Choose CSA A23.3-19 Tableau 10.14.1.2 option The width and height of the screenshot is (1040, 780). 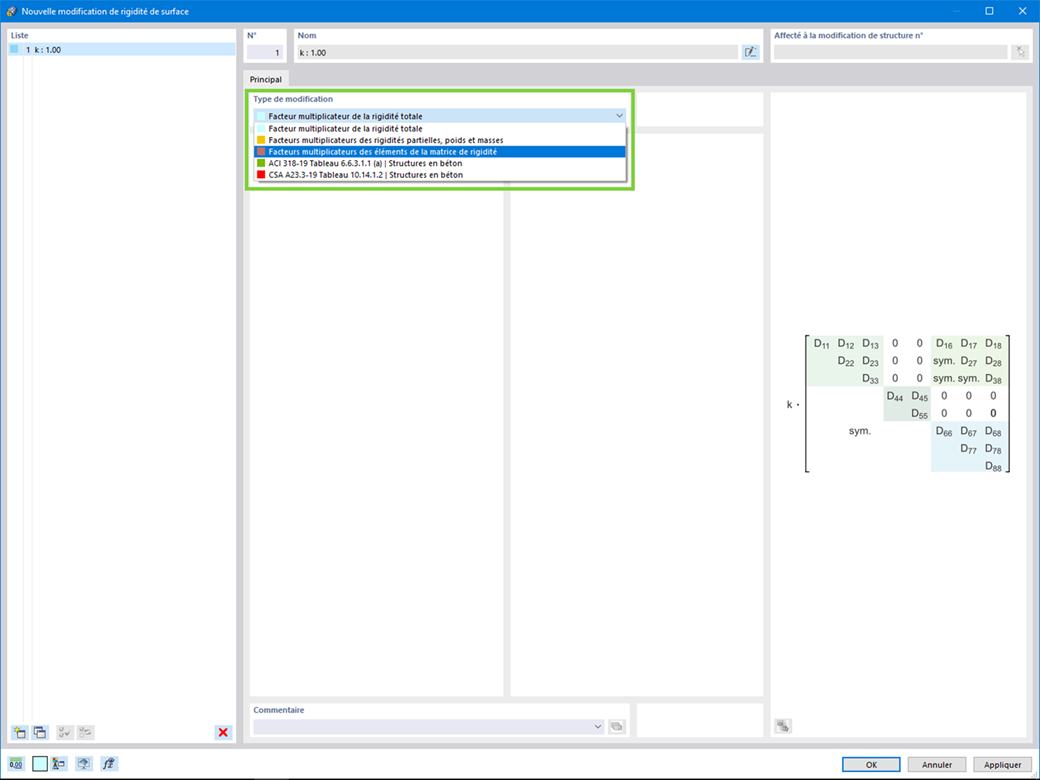[x=440, y=175]
